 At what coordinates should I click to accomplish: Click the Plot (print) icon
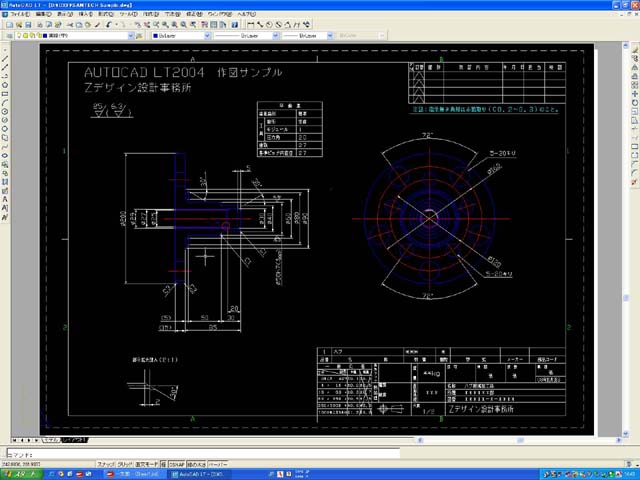tap(40, 25)
